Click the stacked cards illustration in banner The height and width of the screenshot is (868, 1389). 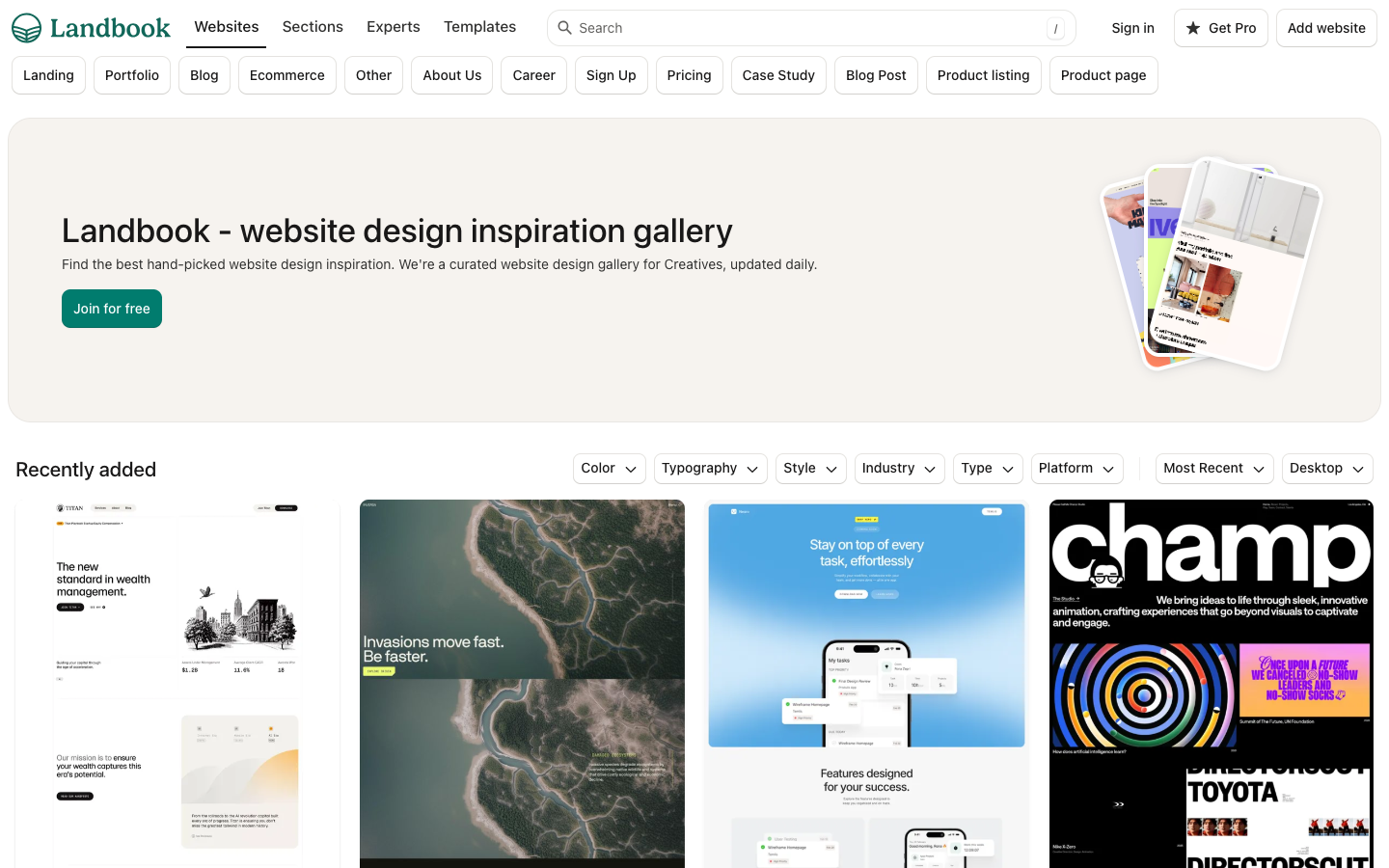click(1212, 264)
